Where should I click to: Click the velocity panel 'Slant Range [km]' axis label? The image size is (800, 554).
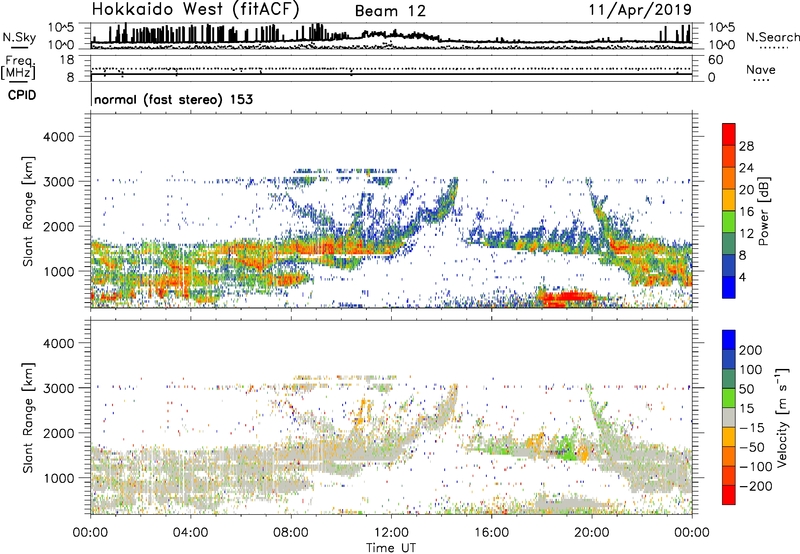28,418
